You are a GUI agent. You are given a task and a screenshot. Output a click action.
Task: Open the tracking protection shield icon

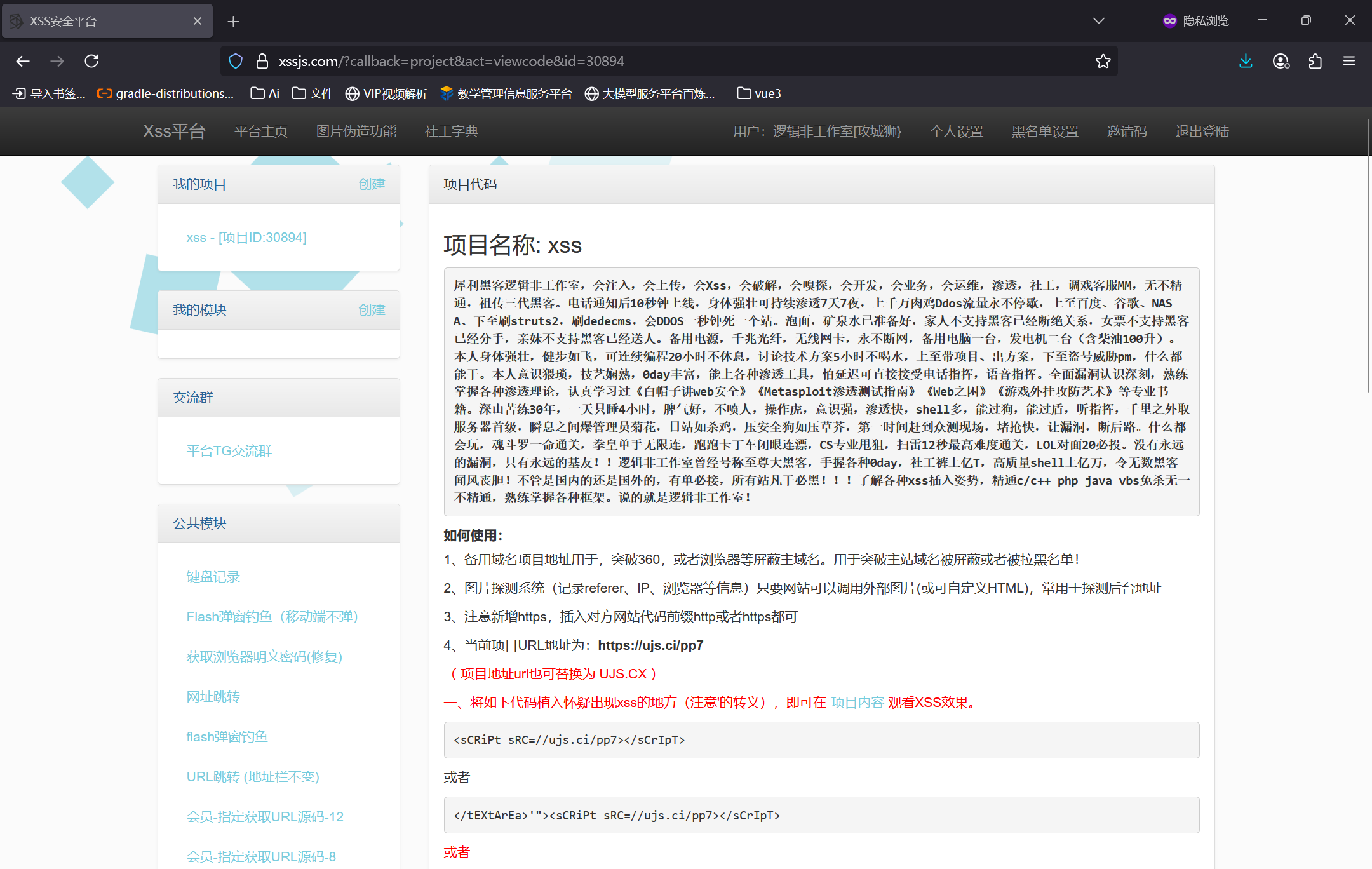point(236,61)
